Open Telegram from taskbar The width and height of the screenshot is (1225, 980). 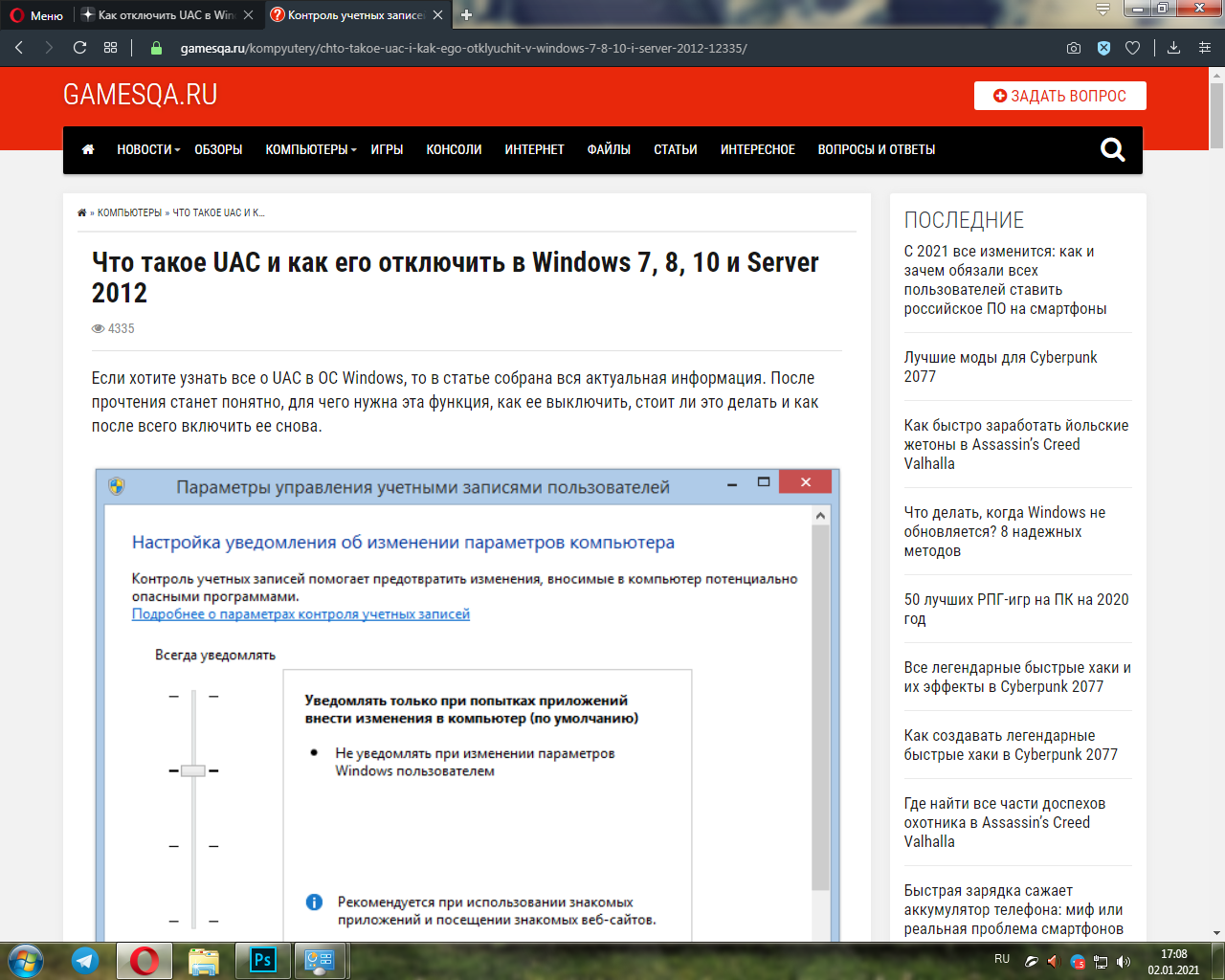[x=85, y=960]
